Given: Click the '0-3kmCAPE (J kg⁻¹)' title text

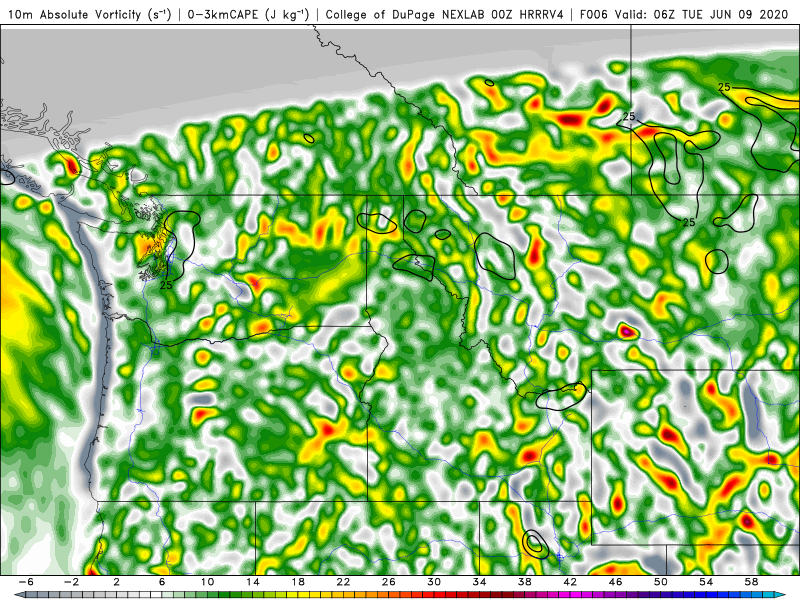Looking at the screenshot, I should click(x=248, y=14).
